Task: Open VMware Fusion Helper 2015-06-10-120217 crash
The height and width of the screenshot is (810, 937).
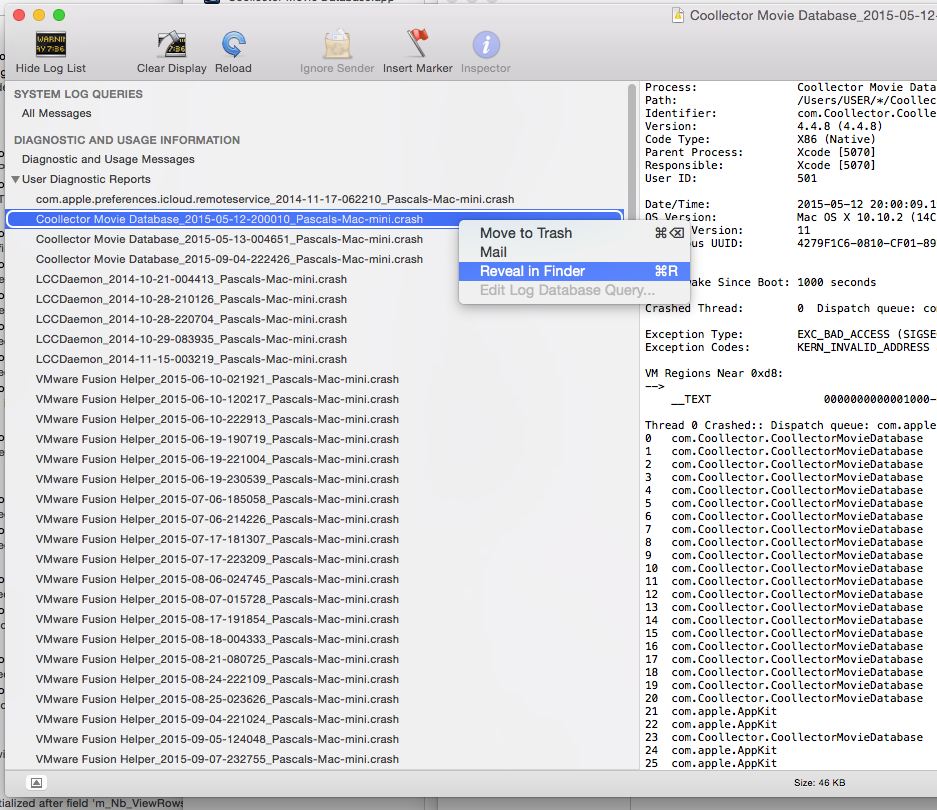Action: [x=218, y=399]
